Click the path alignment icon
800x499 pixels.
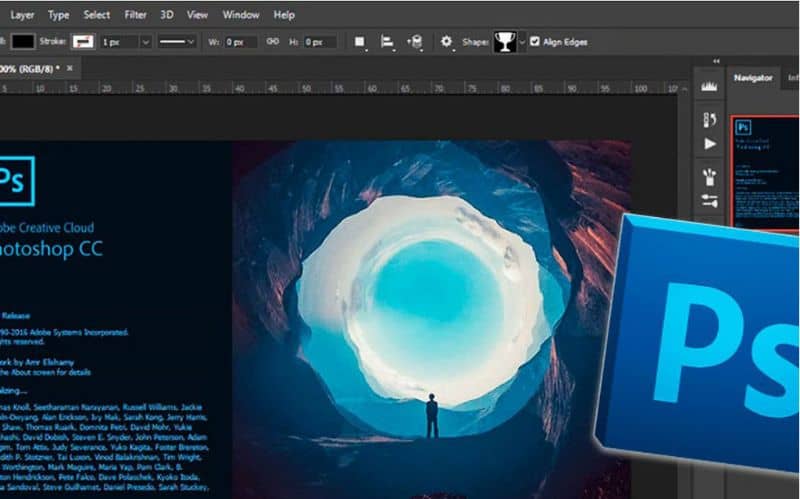click(x=386, y=42)
